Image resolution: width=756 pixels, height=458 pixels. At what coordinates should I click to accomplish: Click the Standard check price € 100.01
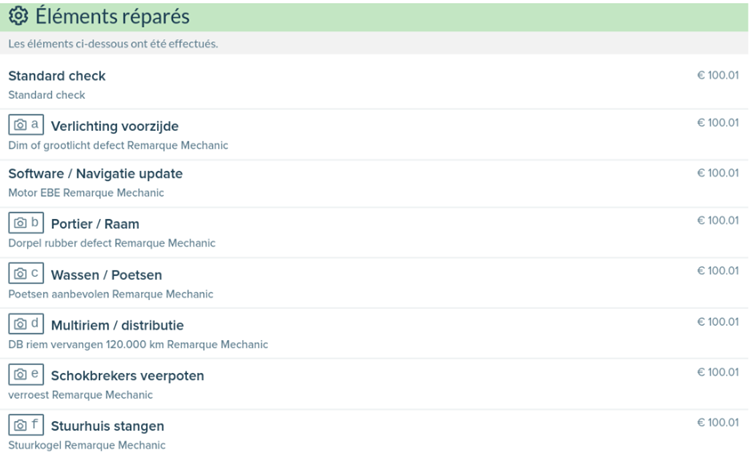717,74
